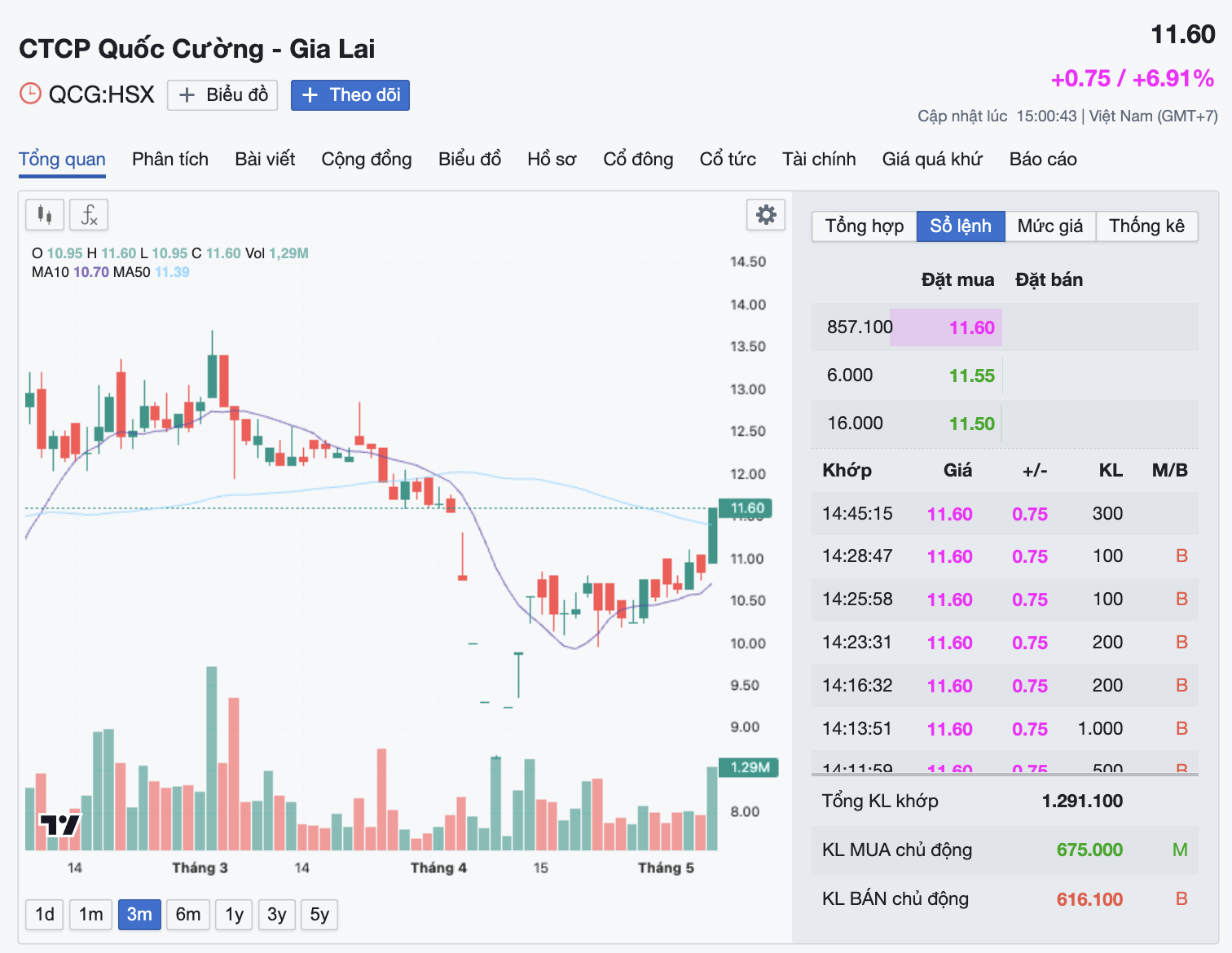Image resolution: width=1232 pixels, height=953 pixels.
Task: Click the clock icon beside QCG:HSX
Action: [x=30, y=94]
